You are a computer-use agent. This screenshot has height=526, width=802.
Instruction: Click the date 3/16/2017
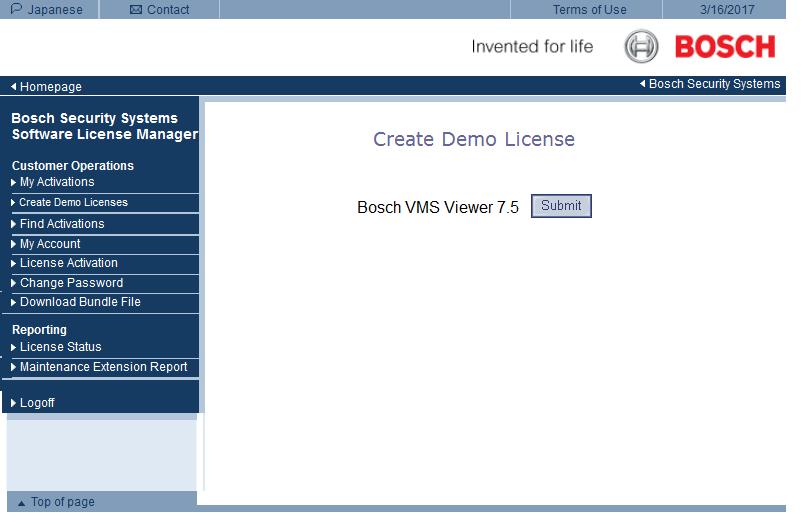pos(727,10)
